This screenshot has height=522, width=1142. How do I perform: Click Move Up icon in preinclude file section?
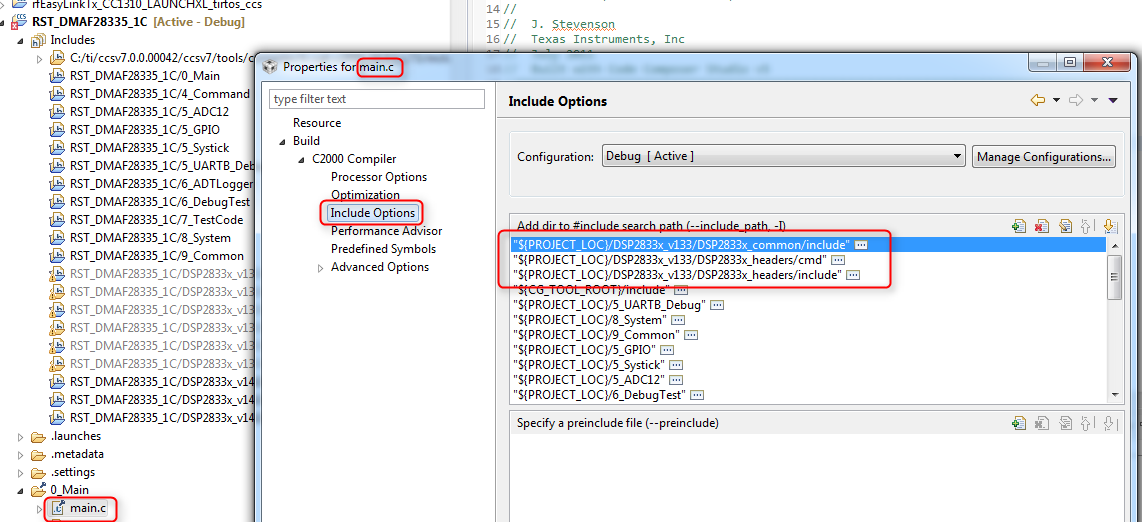(1087, 422)
